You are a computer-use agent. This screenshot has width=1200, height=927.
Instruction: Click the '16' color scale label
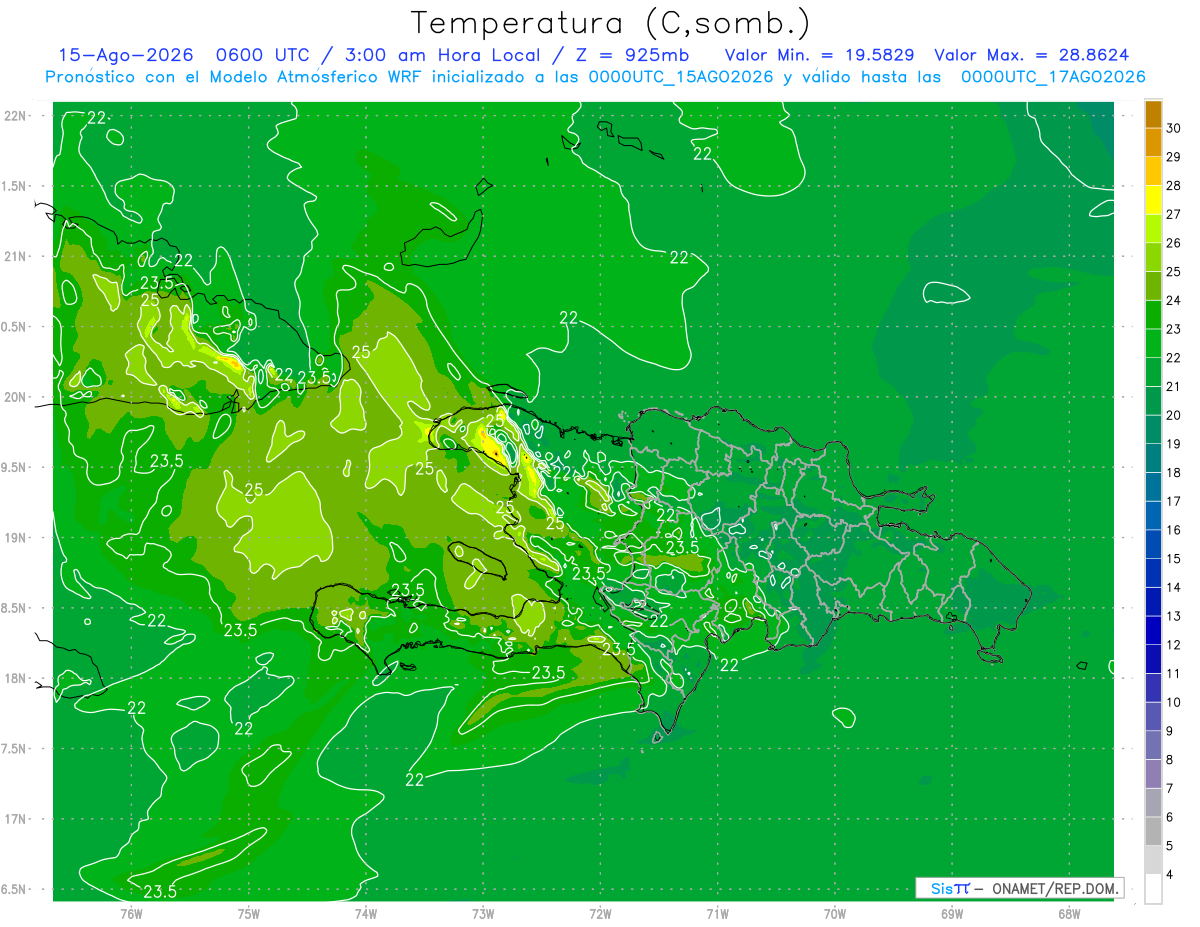point(1173,530)
